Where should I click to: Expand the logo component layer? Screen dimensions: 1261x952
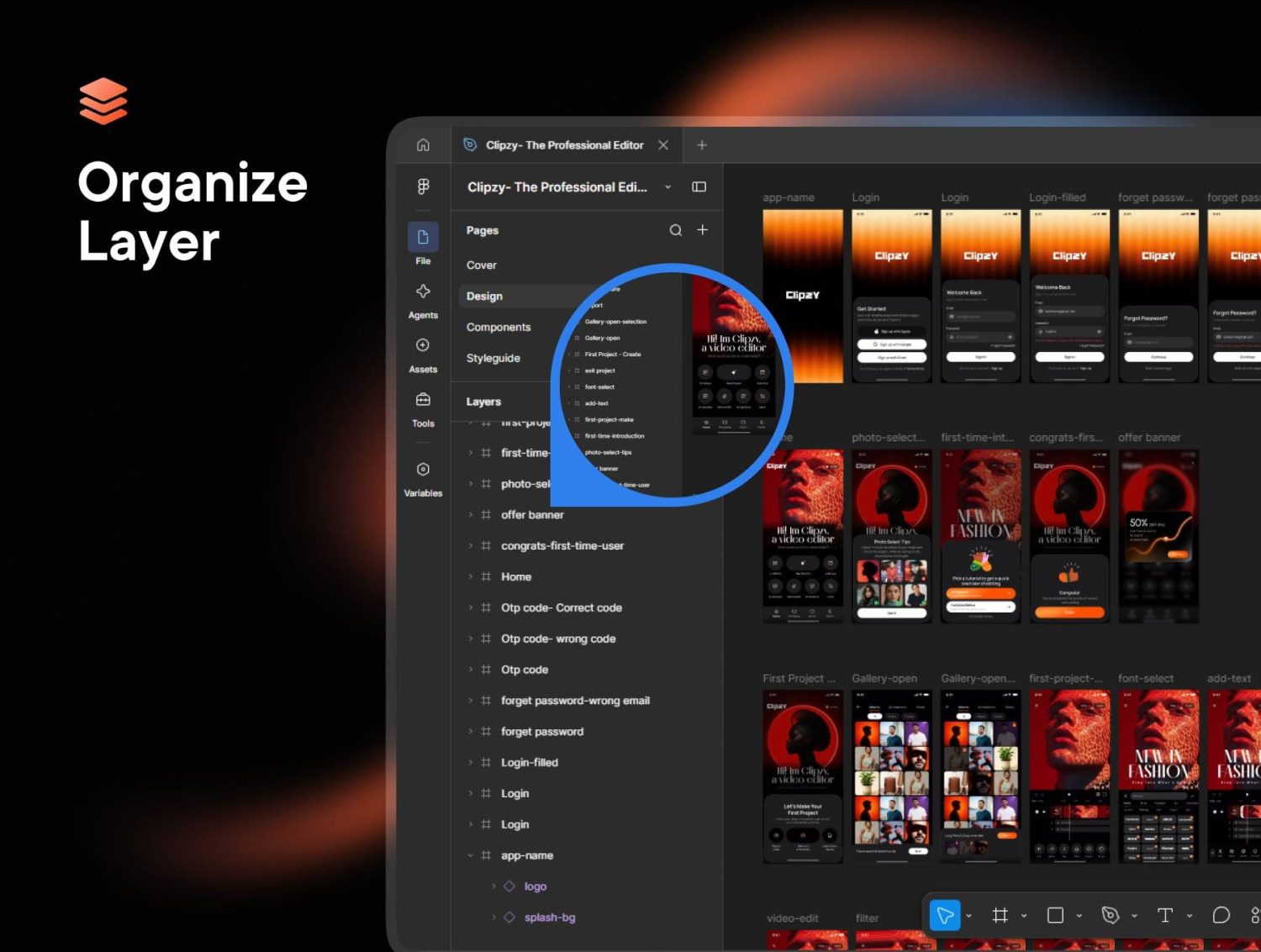tap(493, 886)
